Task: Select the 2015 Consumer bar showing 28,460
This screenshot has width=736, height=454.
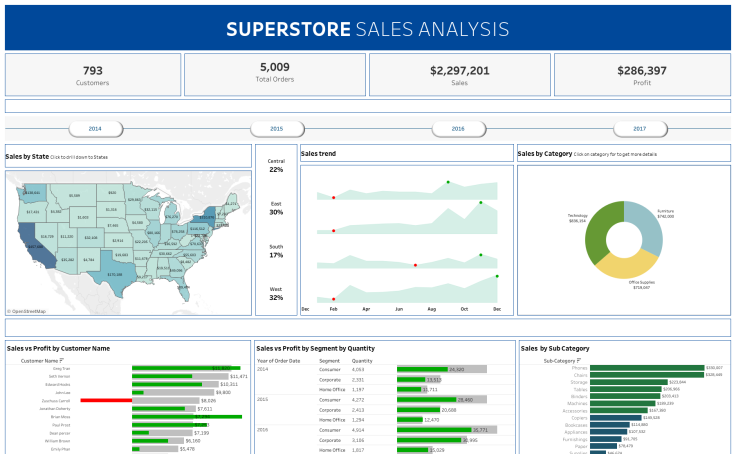Action: pyautogui.click(x=442, y=400)
